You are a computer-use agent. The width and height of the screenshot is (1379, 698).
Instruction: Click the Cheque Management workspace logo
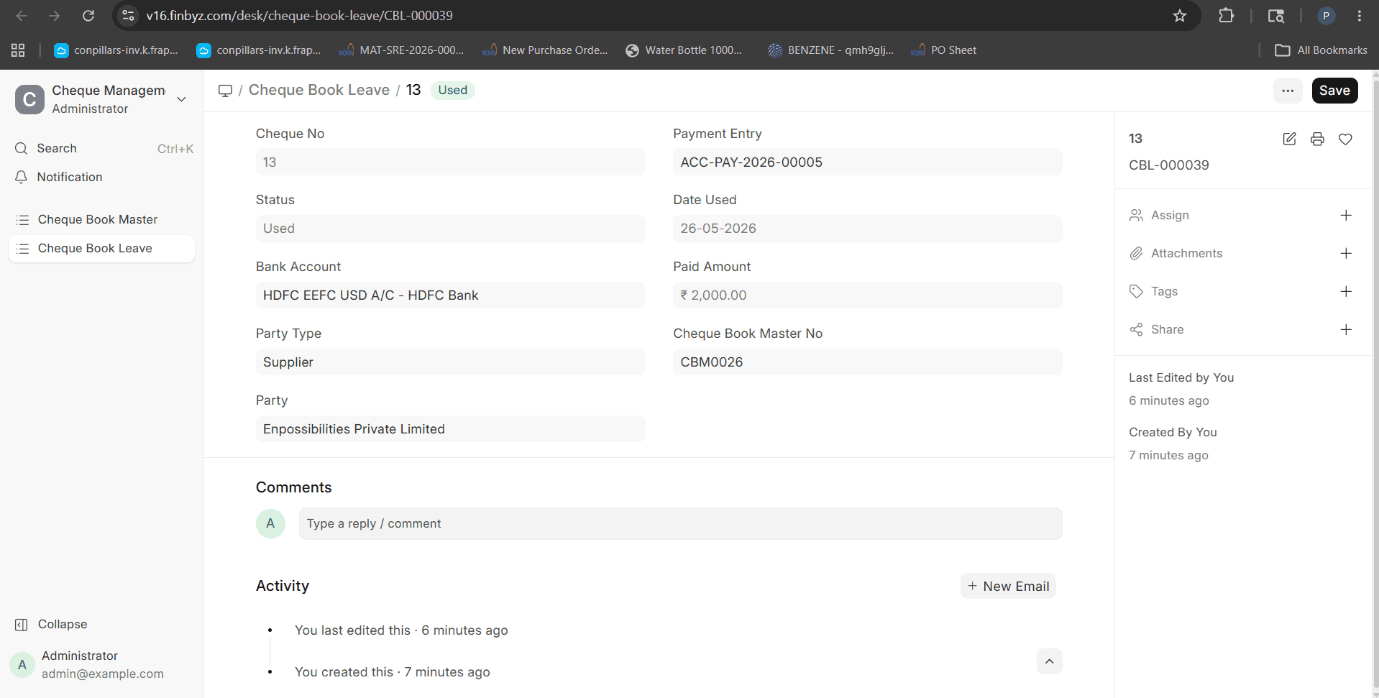pyautogui.click(x=29, y=99)
